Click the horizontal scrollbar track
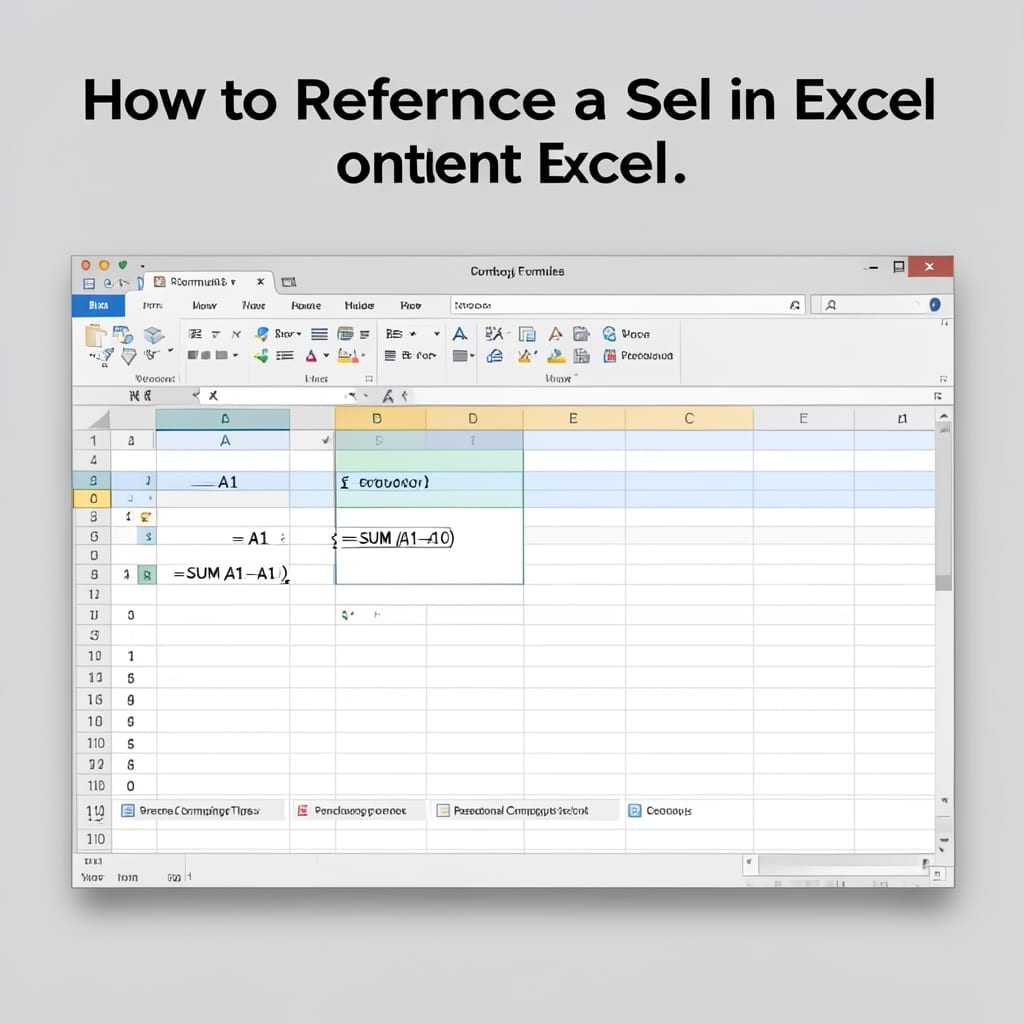Image resolution: width=1024 pixels, height=1024 pixels. click(x=842, y=863)
